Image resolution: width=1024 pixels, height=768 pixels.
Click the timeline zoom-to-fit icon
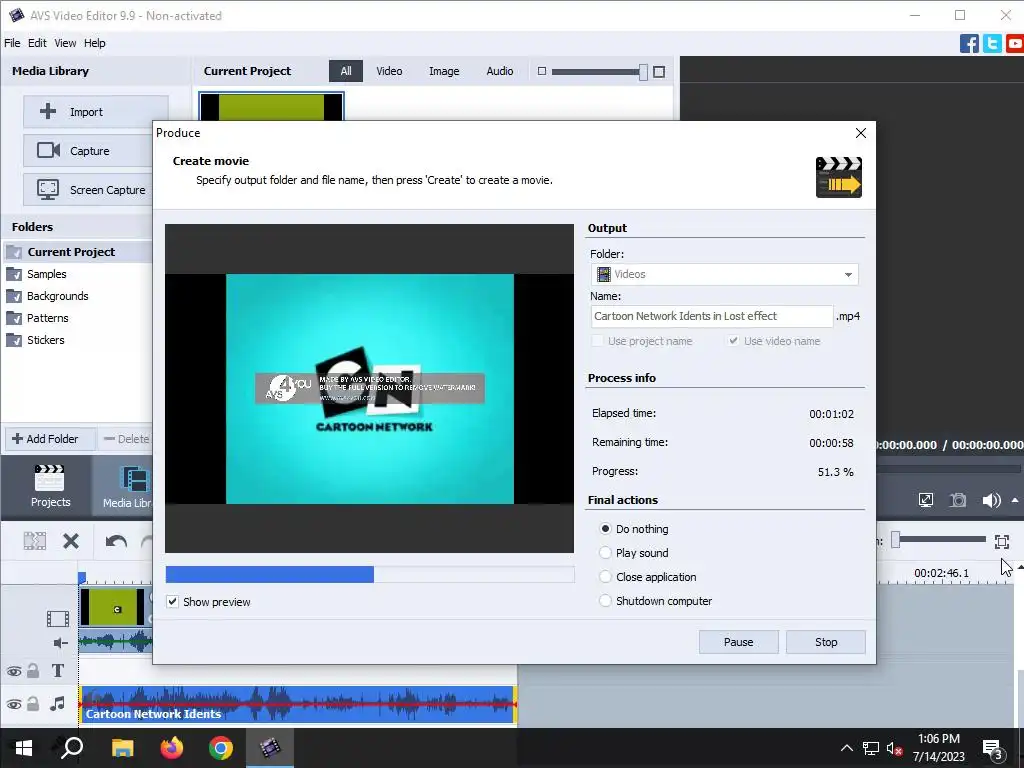click(1002, 541)
